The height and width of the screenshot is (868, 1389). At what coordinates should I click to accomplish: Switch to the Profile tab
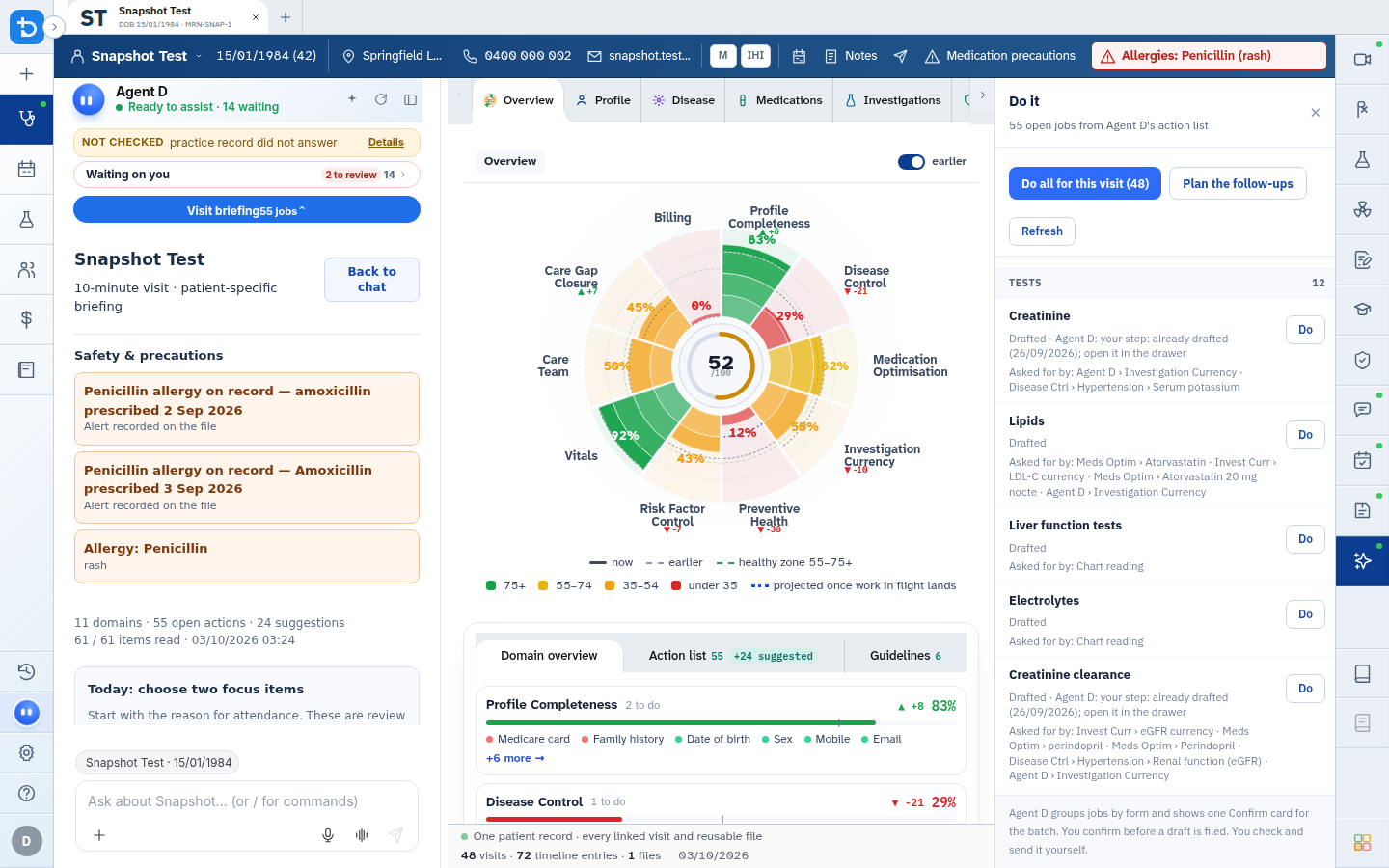coord(603,100)
